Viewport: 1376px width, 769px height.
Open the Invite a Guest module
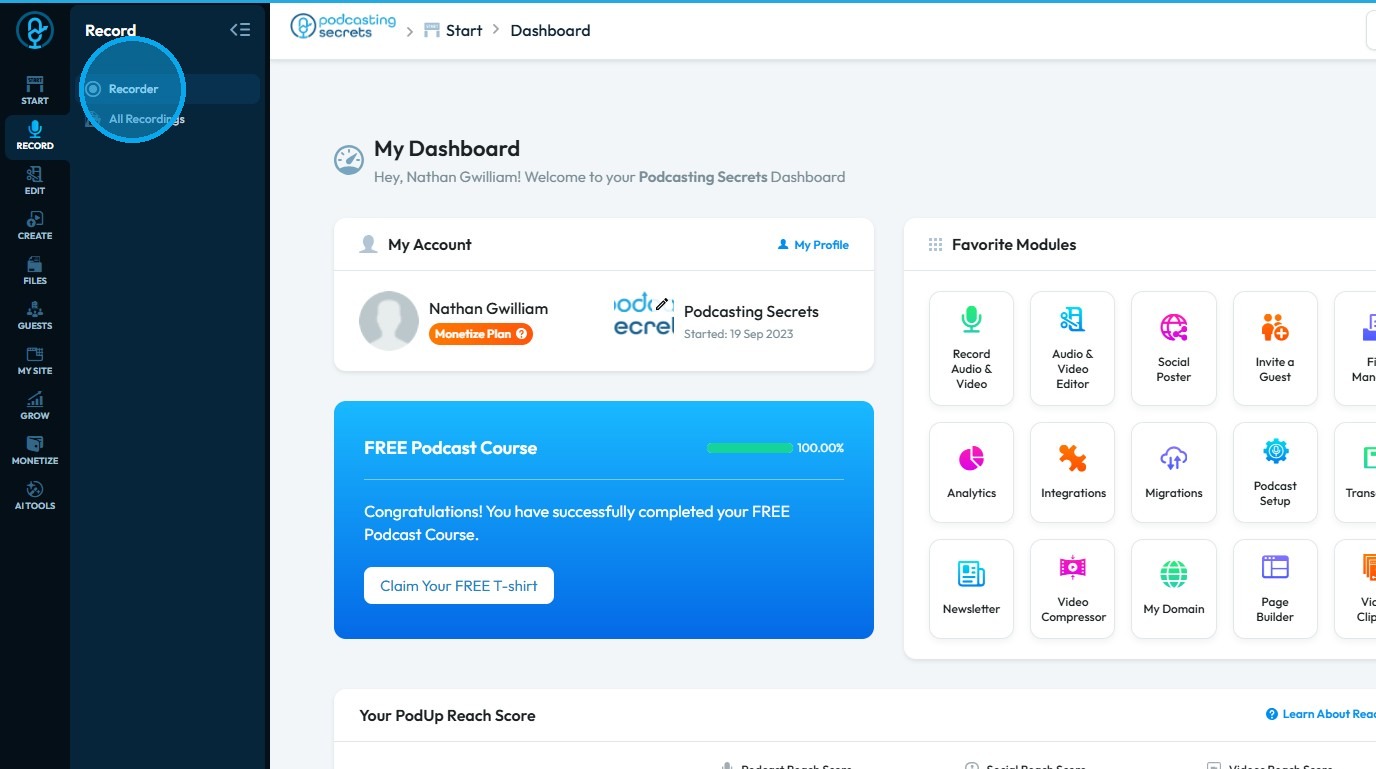(1275, 348)
